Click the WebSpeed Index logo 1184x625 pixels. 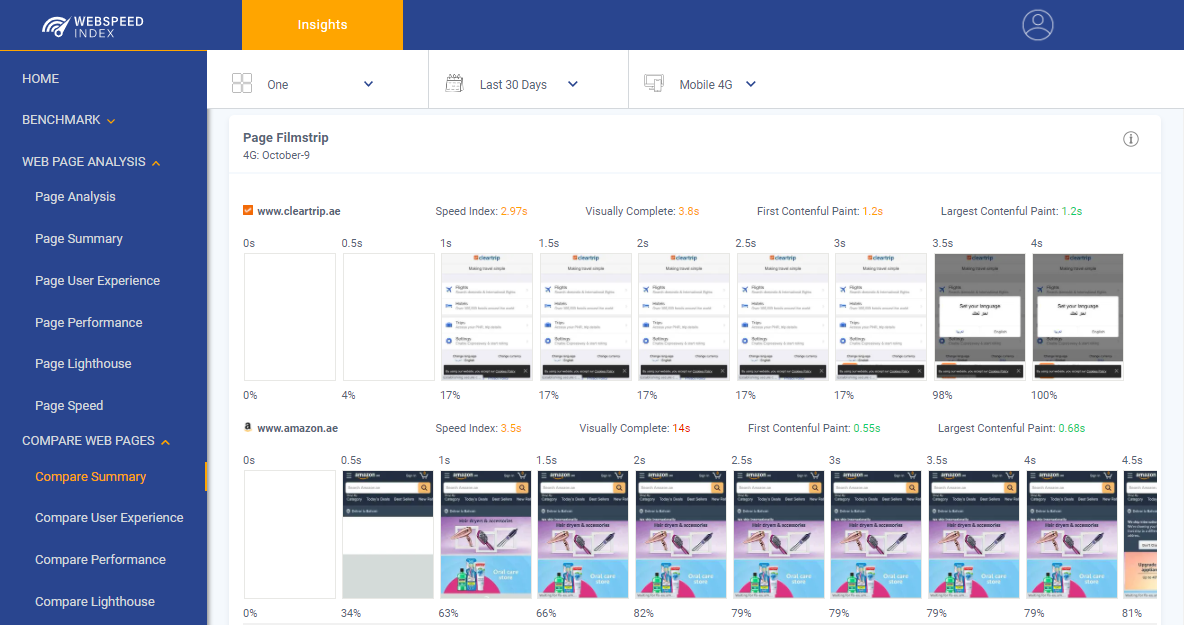(92, 26)
